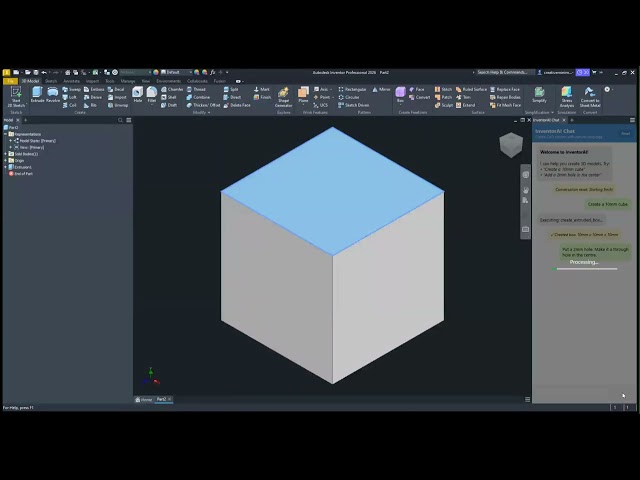The image size is (640, 480).
Task: Expand the Extrusion1 feature node
Action: (5, 167)
